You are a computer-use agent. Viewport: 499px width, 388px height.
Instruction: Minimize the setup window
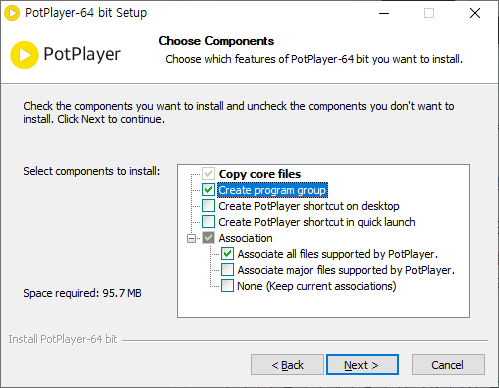pyautogui.click(x=384, y=13)
